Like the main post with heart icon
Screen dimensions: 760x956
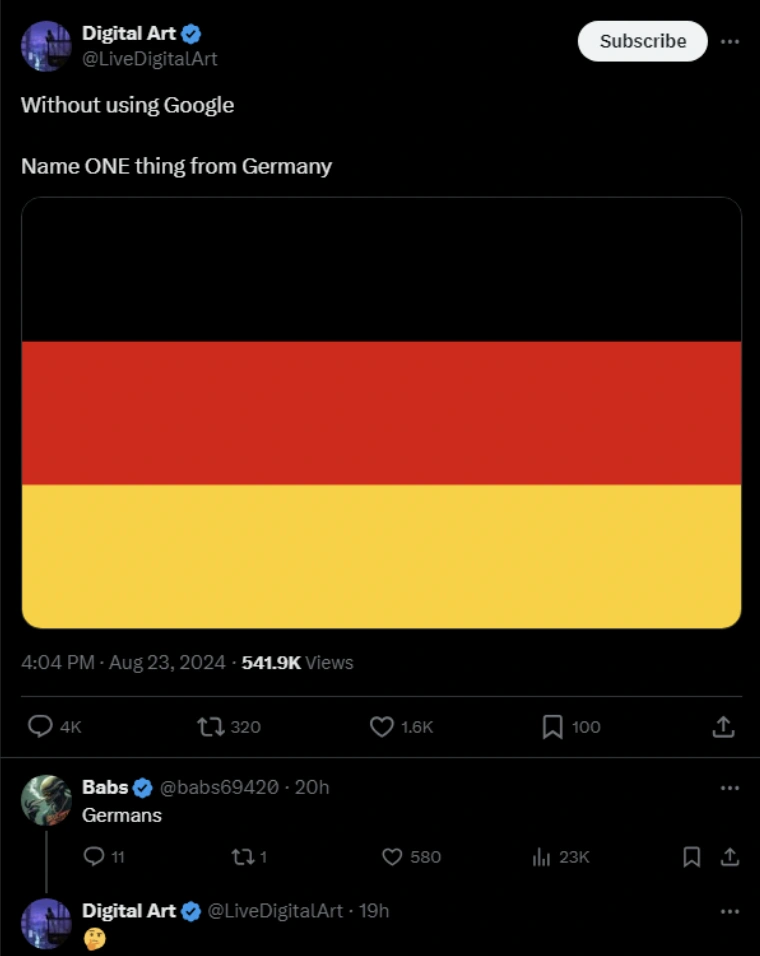382,727
